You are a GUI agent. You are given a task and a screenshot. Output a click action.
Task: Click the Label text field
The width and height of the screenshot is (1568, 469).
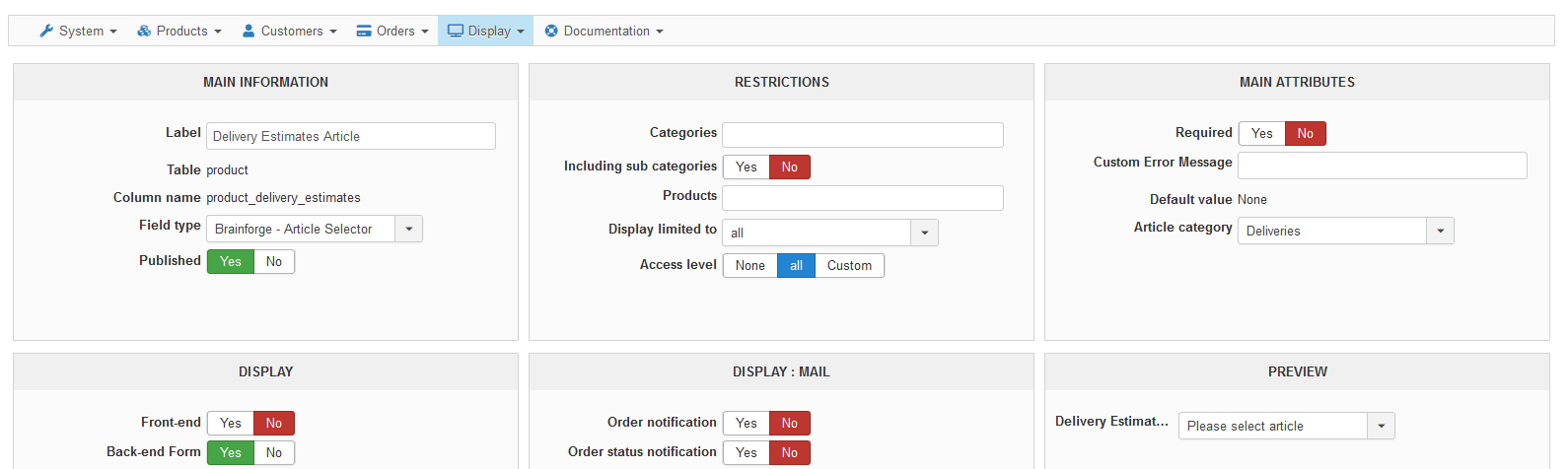351,136
